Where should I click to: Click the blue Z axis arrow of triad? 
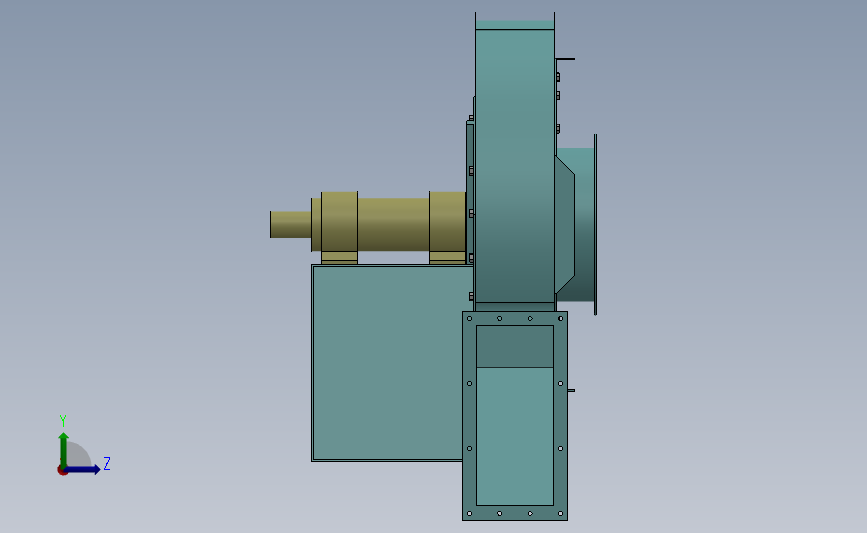pos(82,470)
